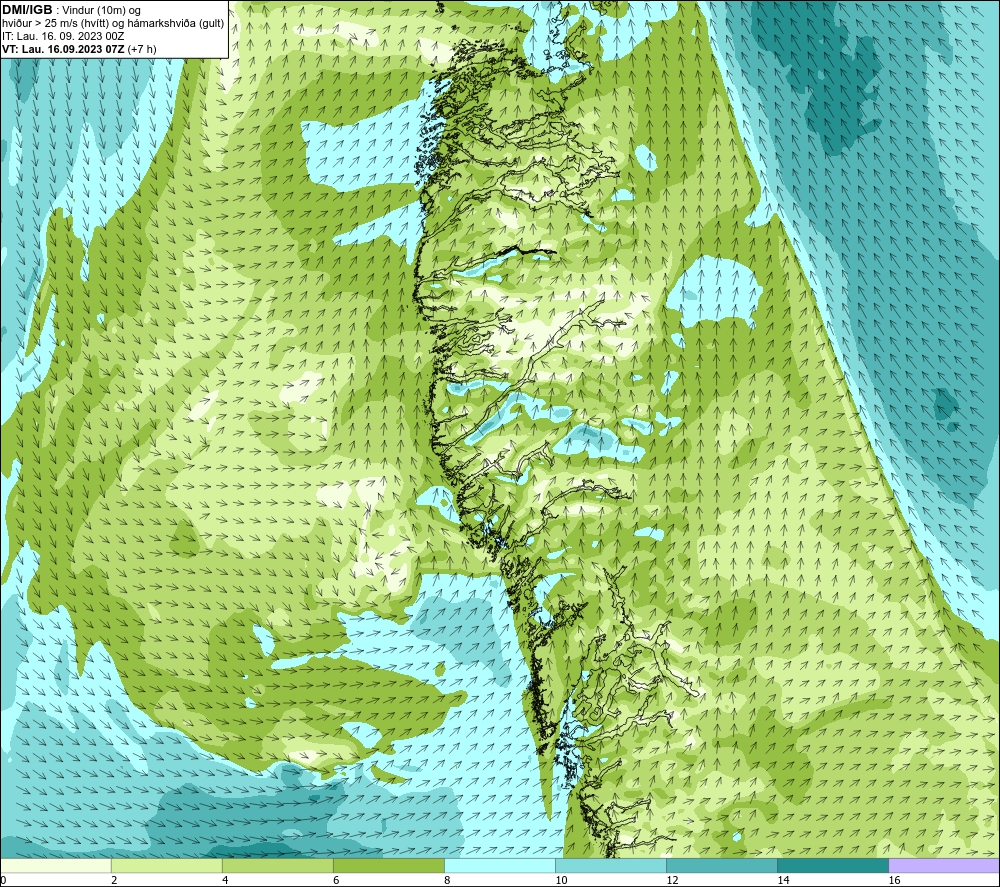
Task: Click the 0–2 m/s palest color swatch
Action: pyautogui.click(x=55, y=865)
